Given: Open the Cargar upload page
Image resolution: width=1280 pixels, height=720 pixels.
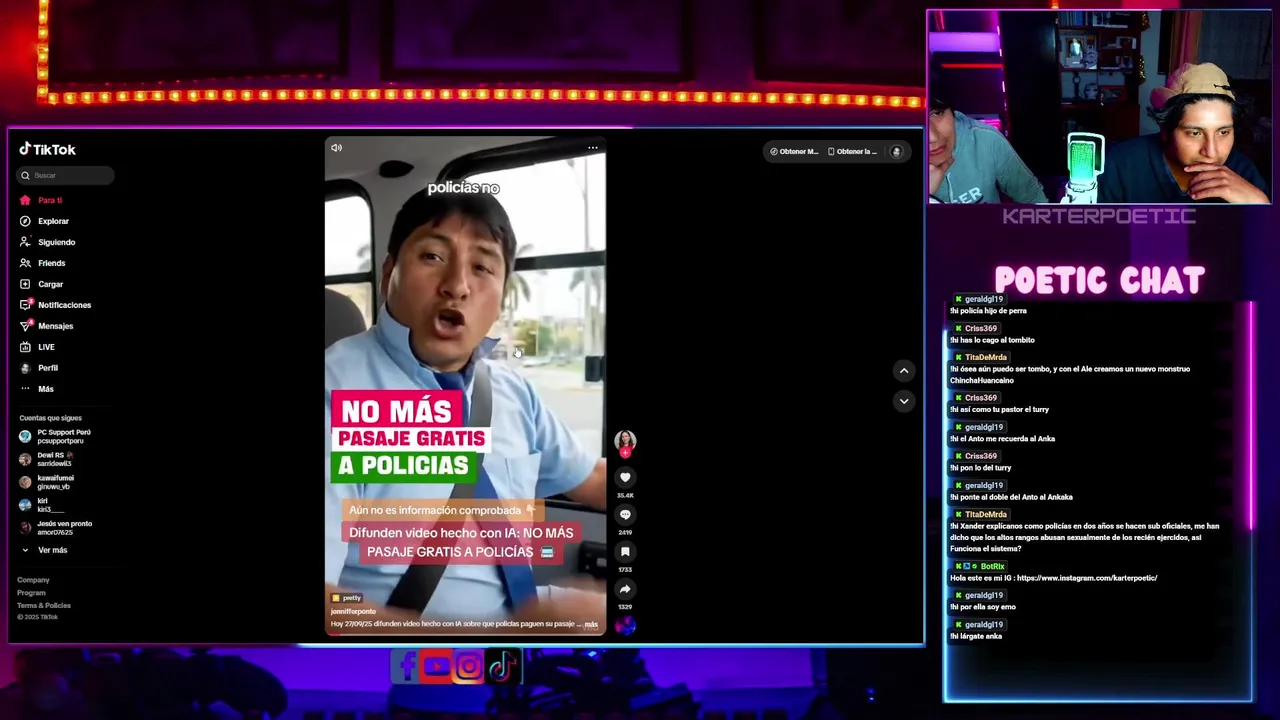Looking at the screenshot, I should click(50, 284).
